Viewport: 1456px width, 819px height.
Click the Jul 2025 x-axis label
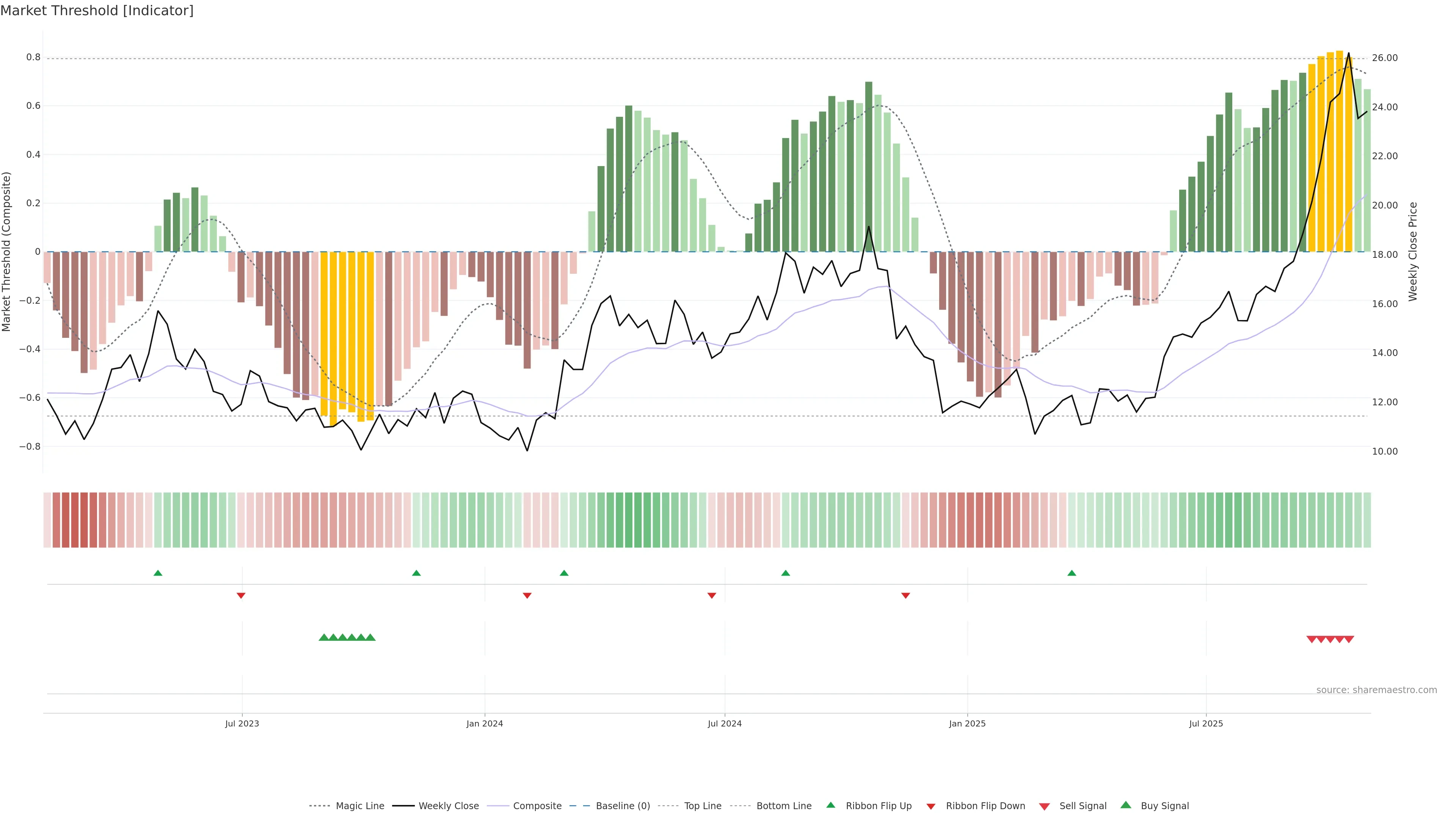pyautogui.click(x=1206, y=723)
